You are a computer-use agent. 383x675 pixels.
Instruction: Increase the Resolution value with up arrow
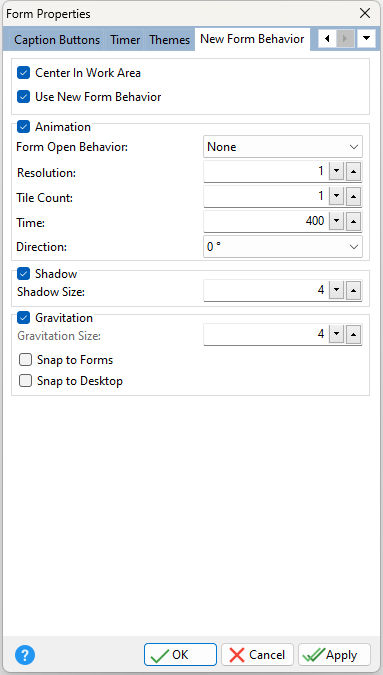[353, 172]
